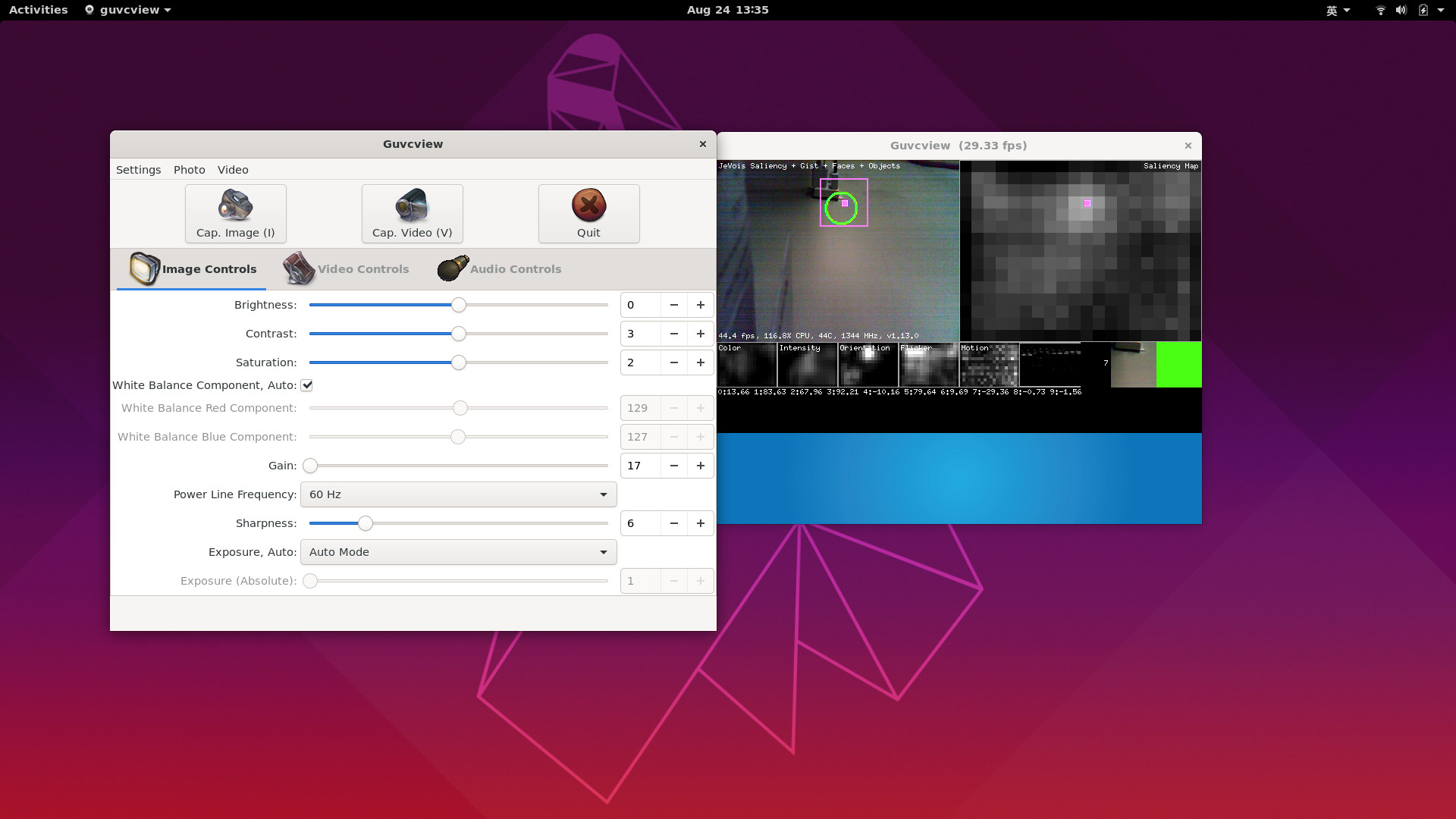Click the Cap. Image camera icon
The width and height of the screenshot is (1456, 819).
point(235,205)
